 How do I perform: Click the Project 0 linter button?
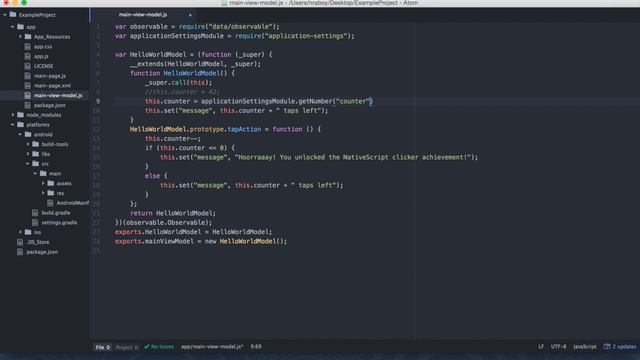(127, 347)
